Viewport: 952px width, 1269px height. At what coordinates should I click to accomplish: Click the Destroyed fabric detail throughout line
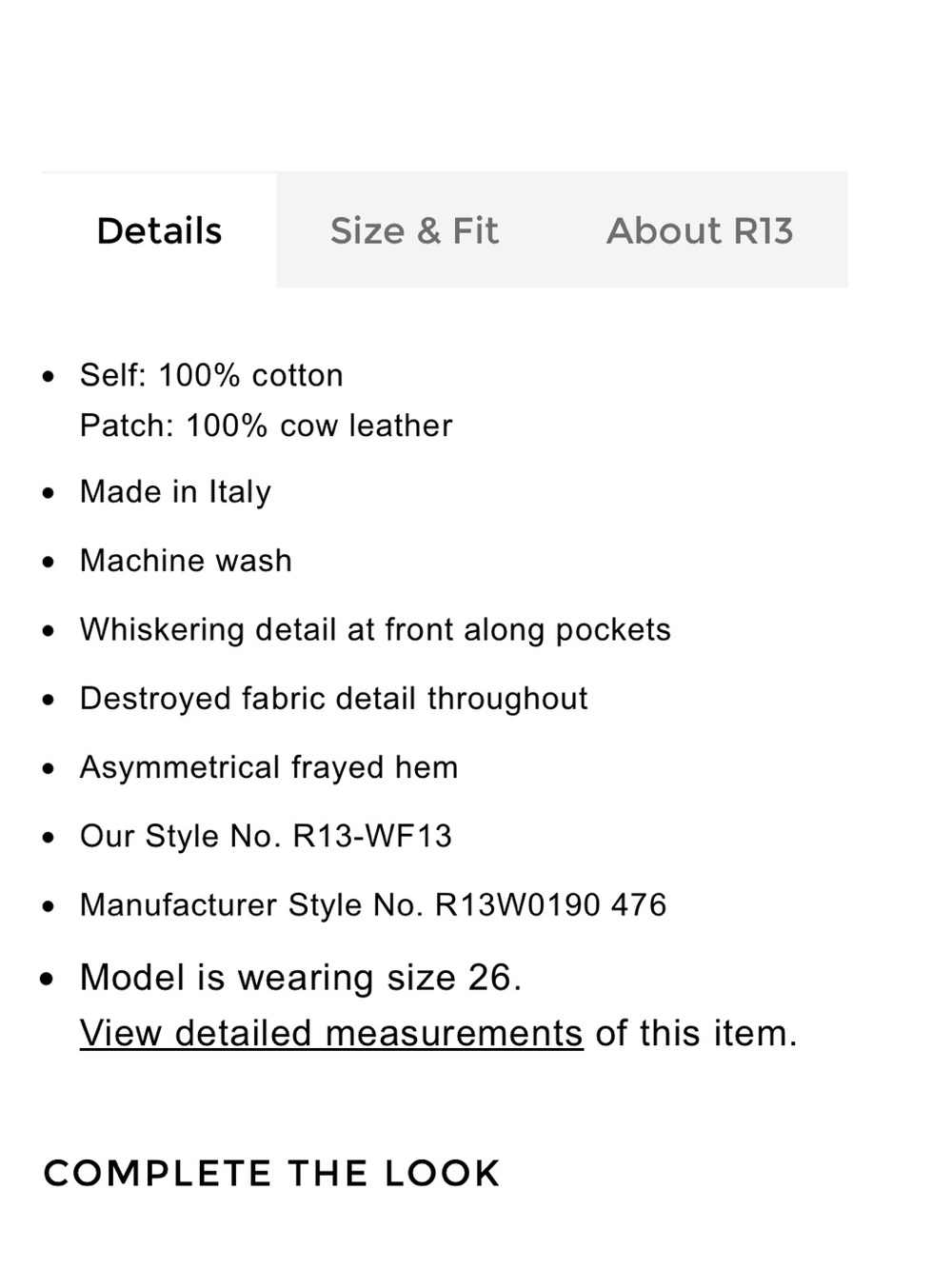[334, 699]
